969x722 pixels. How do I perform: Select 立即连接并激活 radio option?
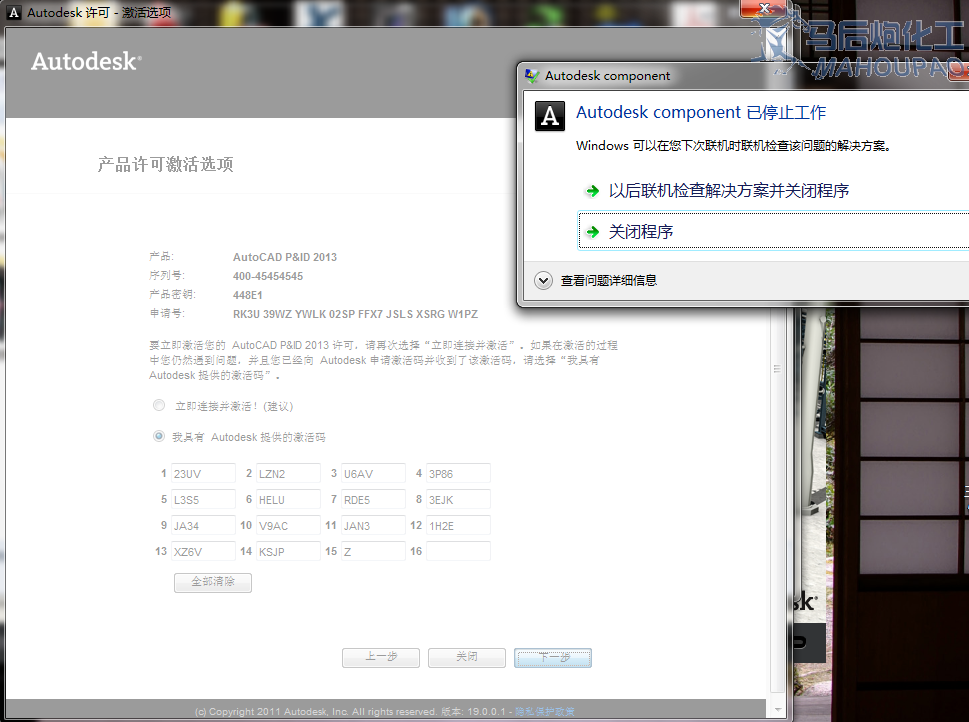click(159, 406)
